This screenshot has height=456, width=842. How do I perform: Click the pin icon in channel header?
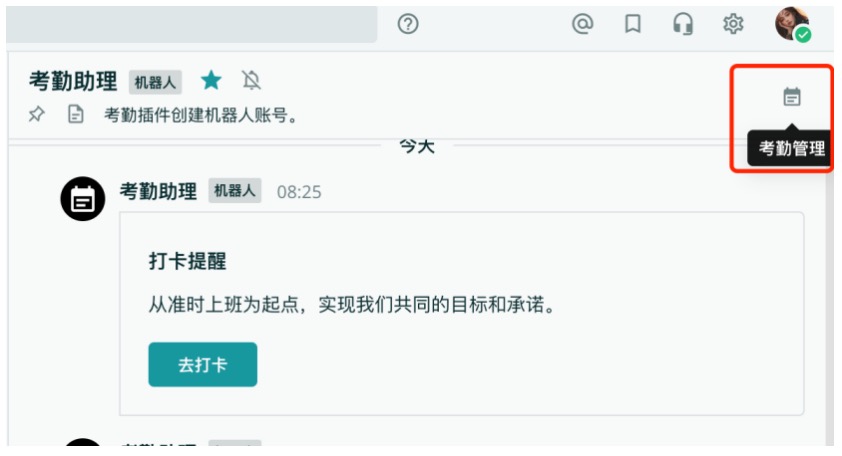(x=37, y=114)
